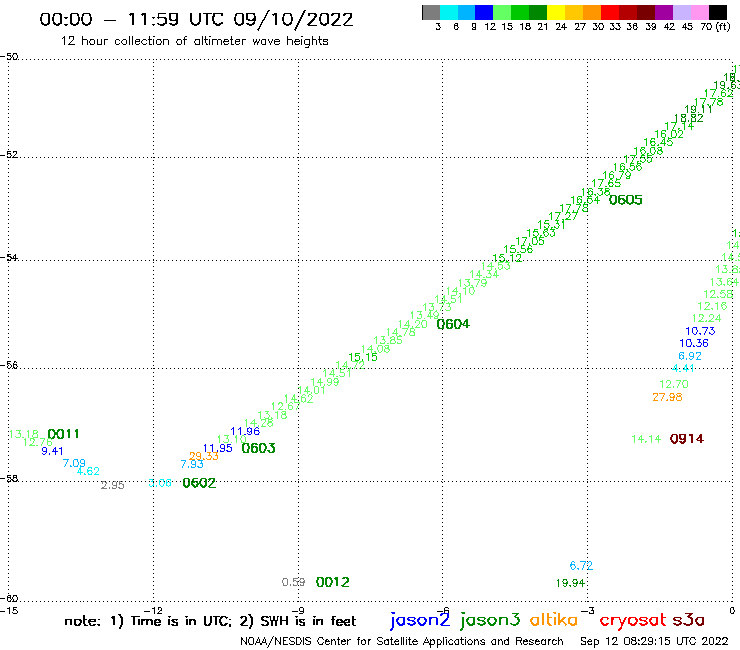This screenshot has width=740, height=650.
Task: Select the green 12.70 wave height
Action: tap(674, 384)
